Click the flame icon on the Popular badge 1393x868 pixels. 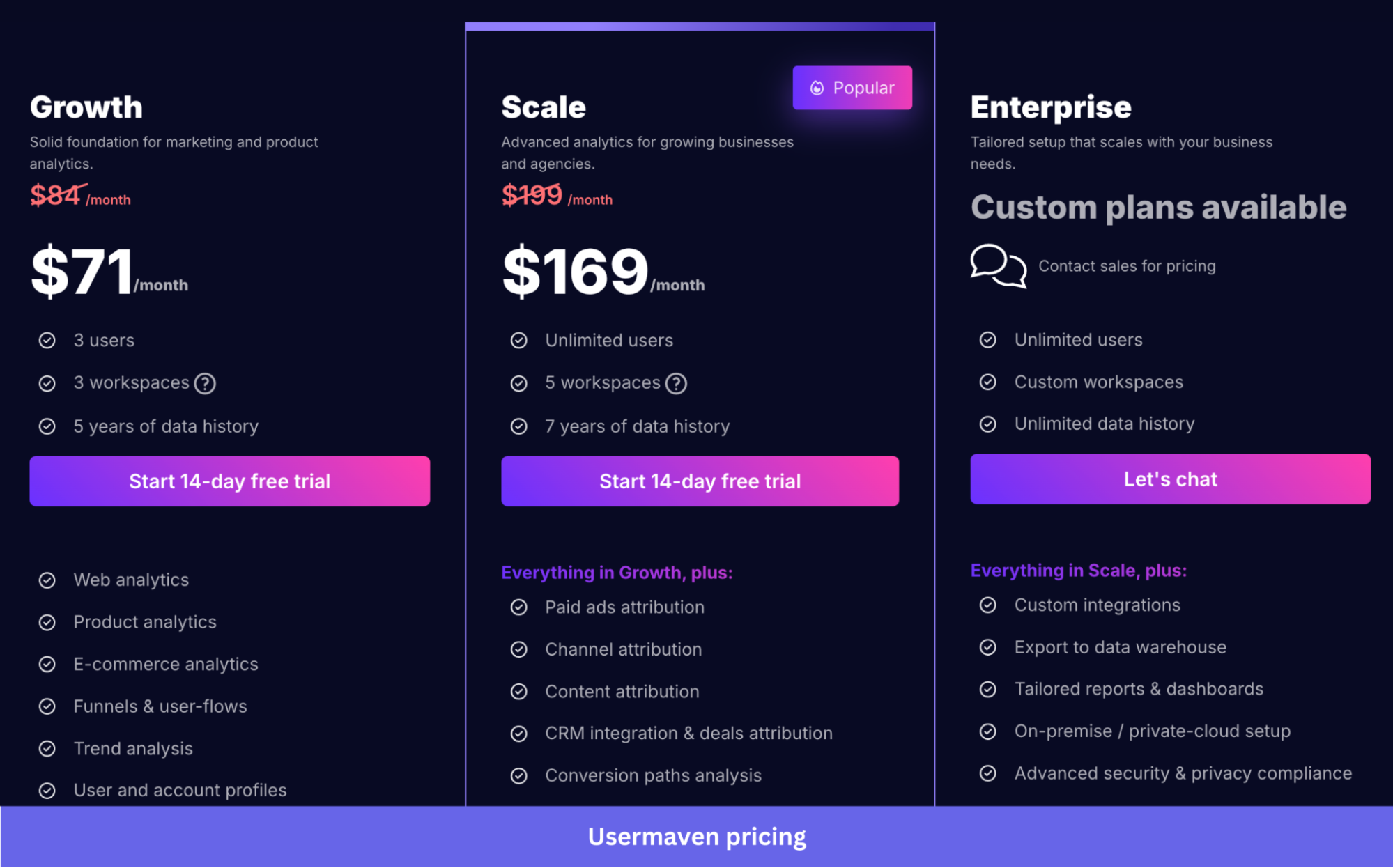[815, 87]
